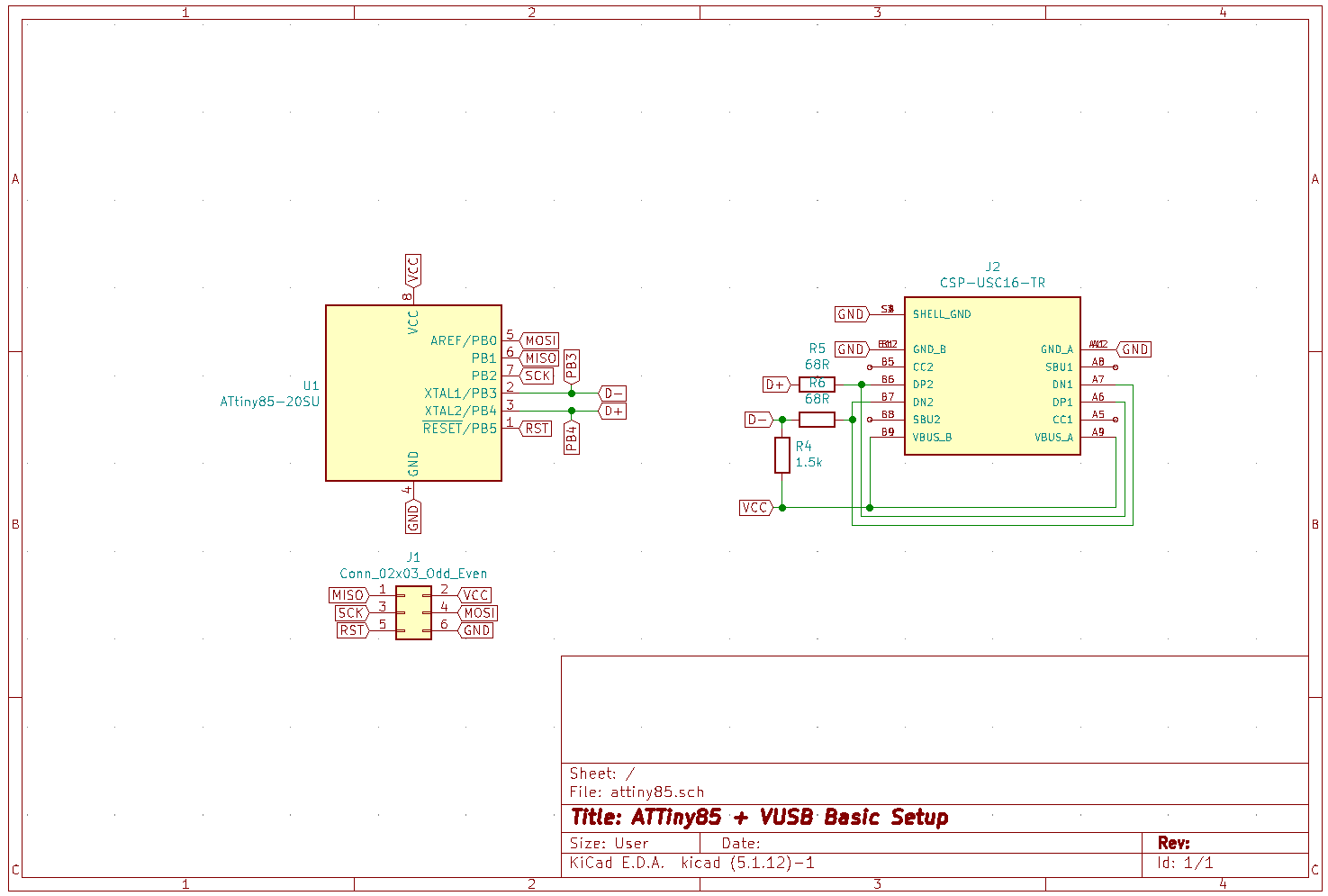Click the D- label right of U1

[612, 394]
